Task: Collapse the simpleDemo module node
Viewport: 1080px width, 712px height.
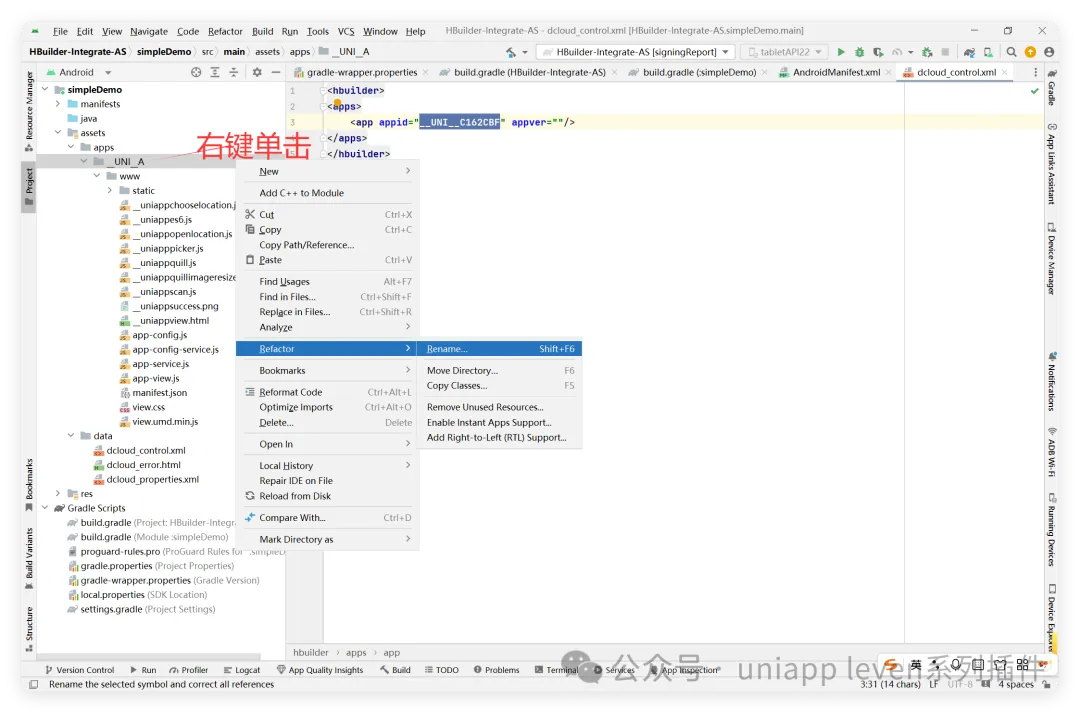Action: [45, 90]
